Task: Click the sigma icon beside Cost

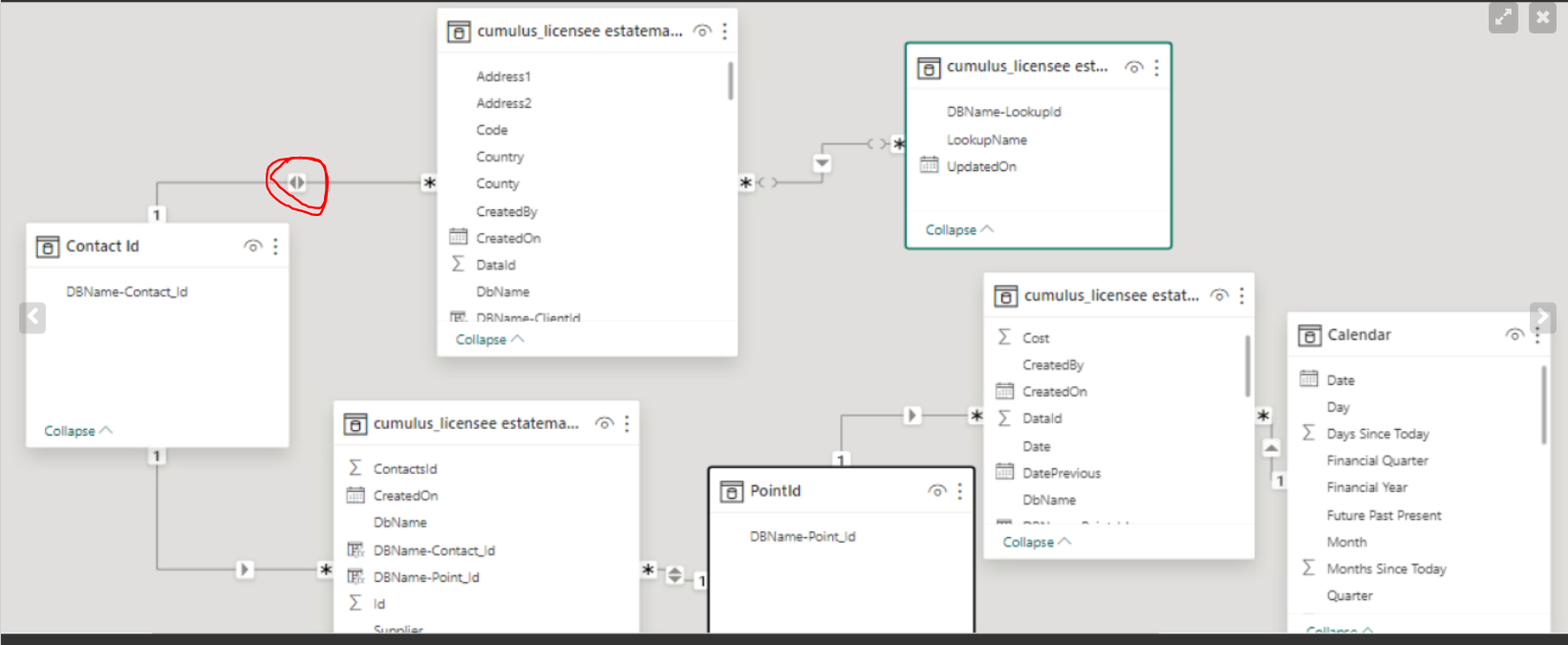Action: click(1004, 337)
